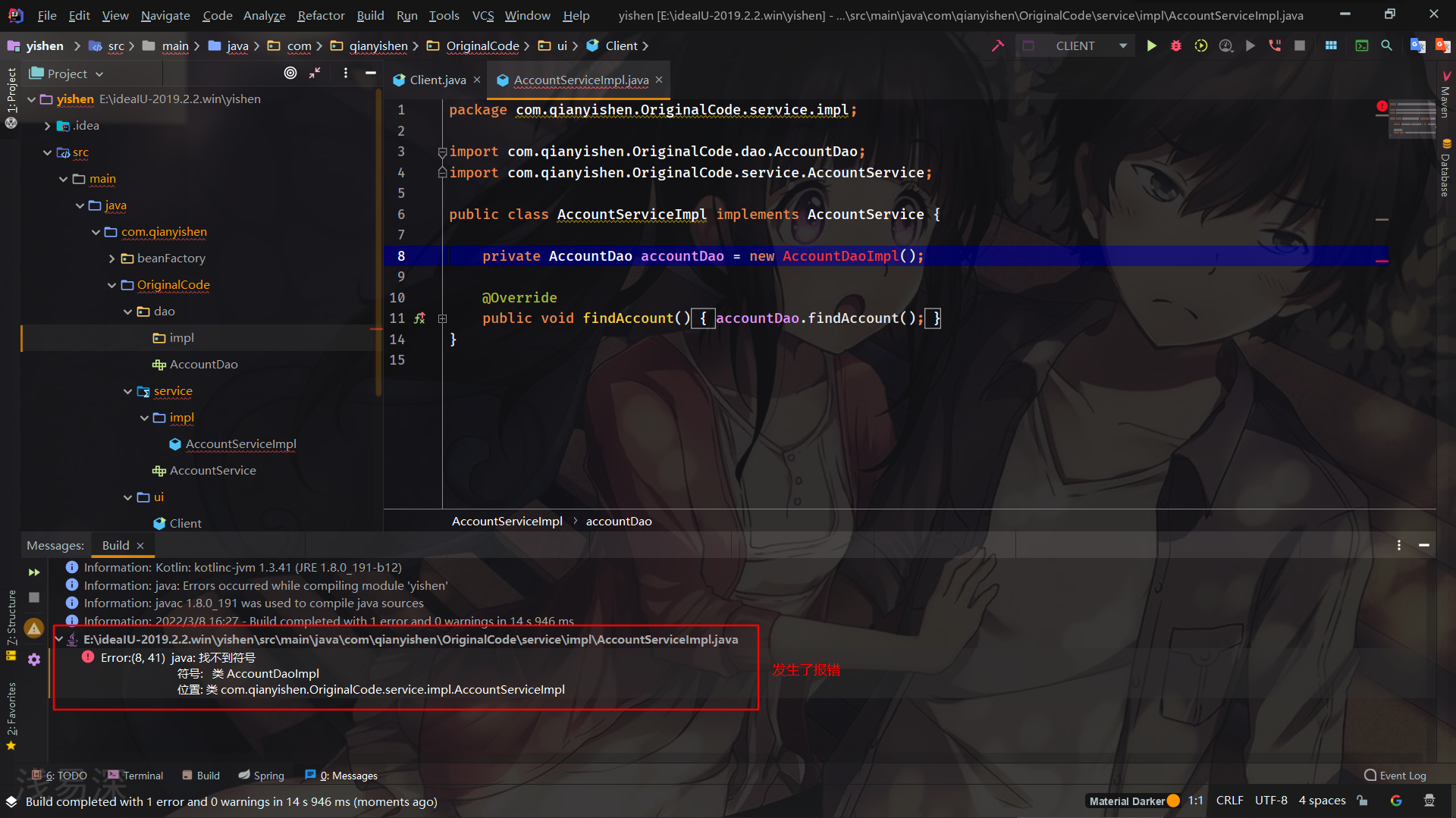Open the Spring tool window
This screenshot has width=1456, height=818.
pyautogui.click(x=261, y=776)
